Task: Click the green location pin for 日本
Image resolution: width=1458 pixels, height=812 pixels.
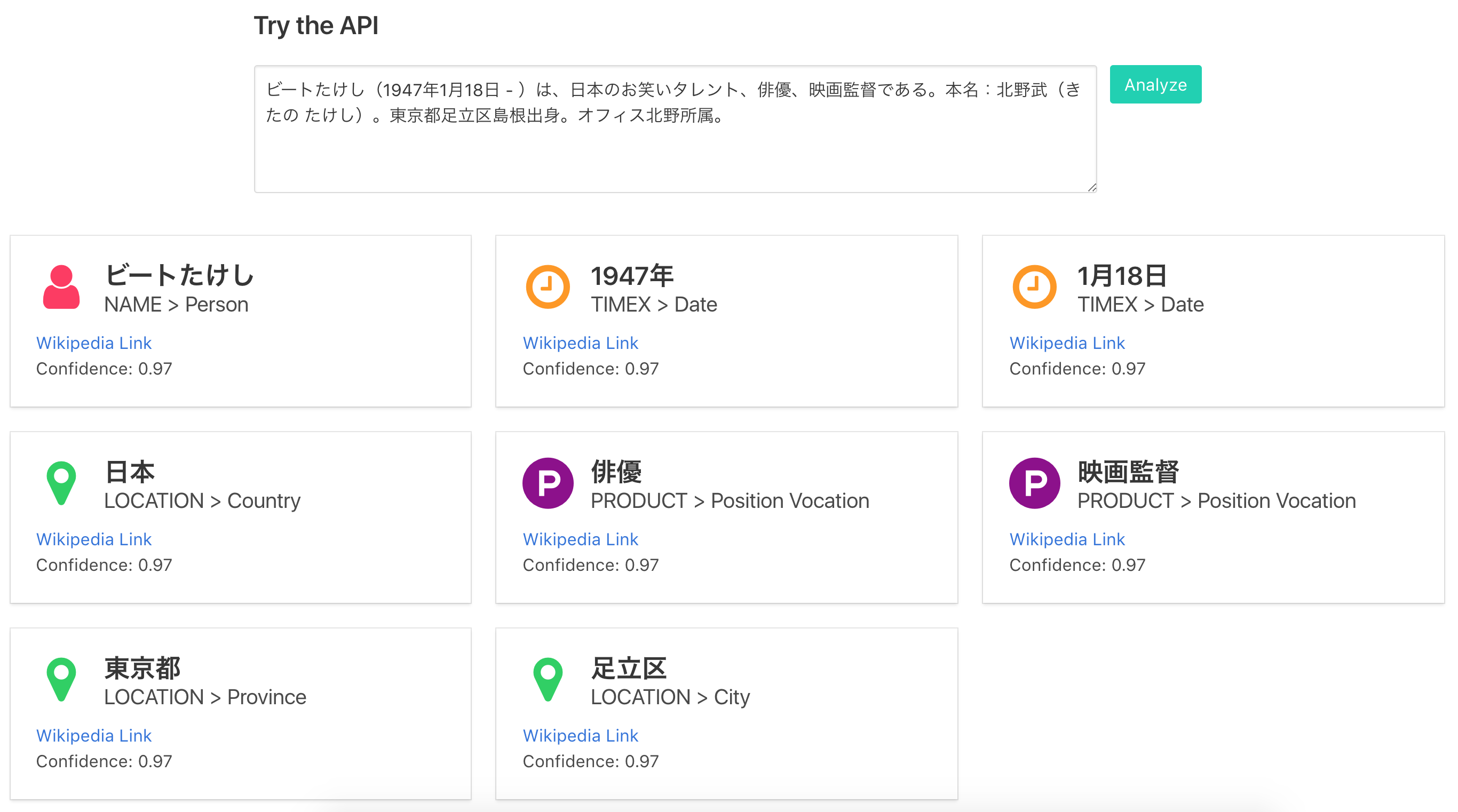Action: [61, 483]
